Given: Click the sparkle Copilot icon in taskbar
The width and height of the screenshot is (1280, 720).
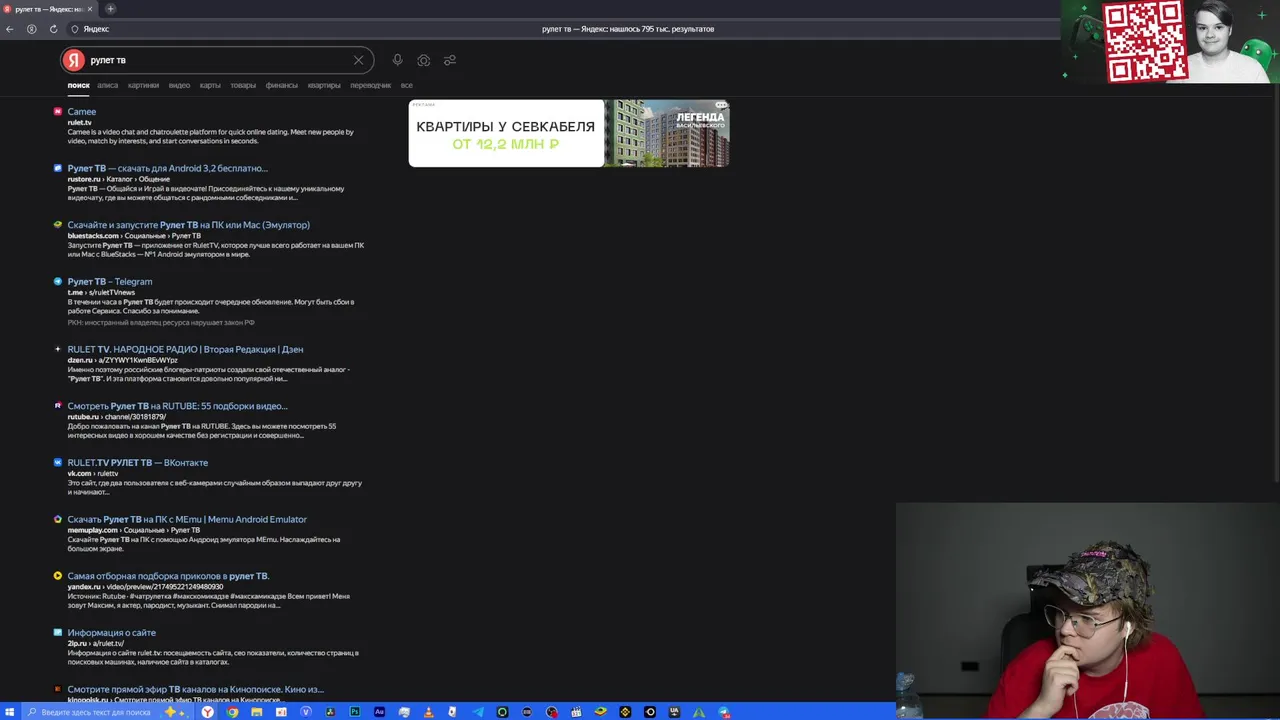Looking at the screenshot, I should 174,712.
